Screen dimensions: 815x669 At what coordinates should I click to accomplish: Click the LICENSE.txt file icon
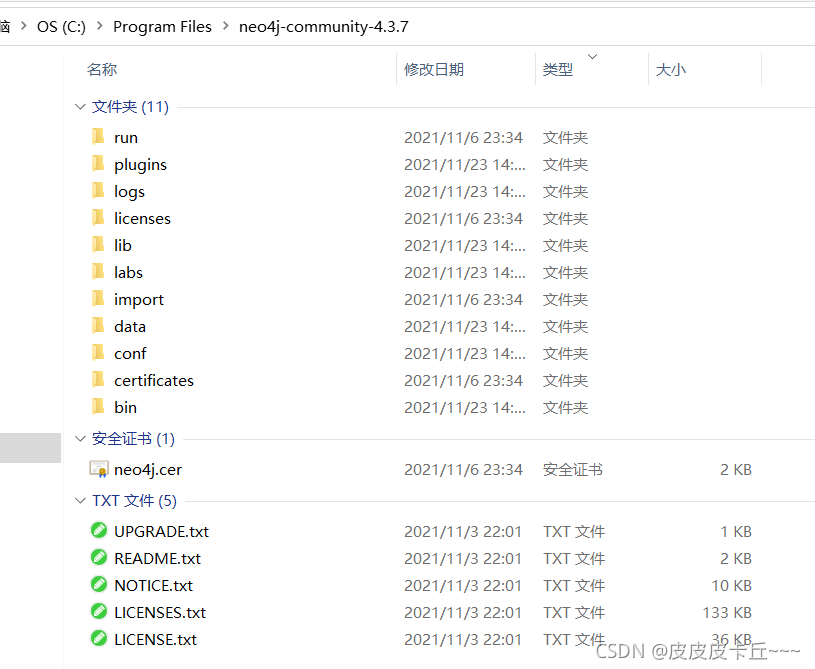pyautogui.click(x=99, y=638)
